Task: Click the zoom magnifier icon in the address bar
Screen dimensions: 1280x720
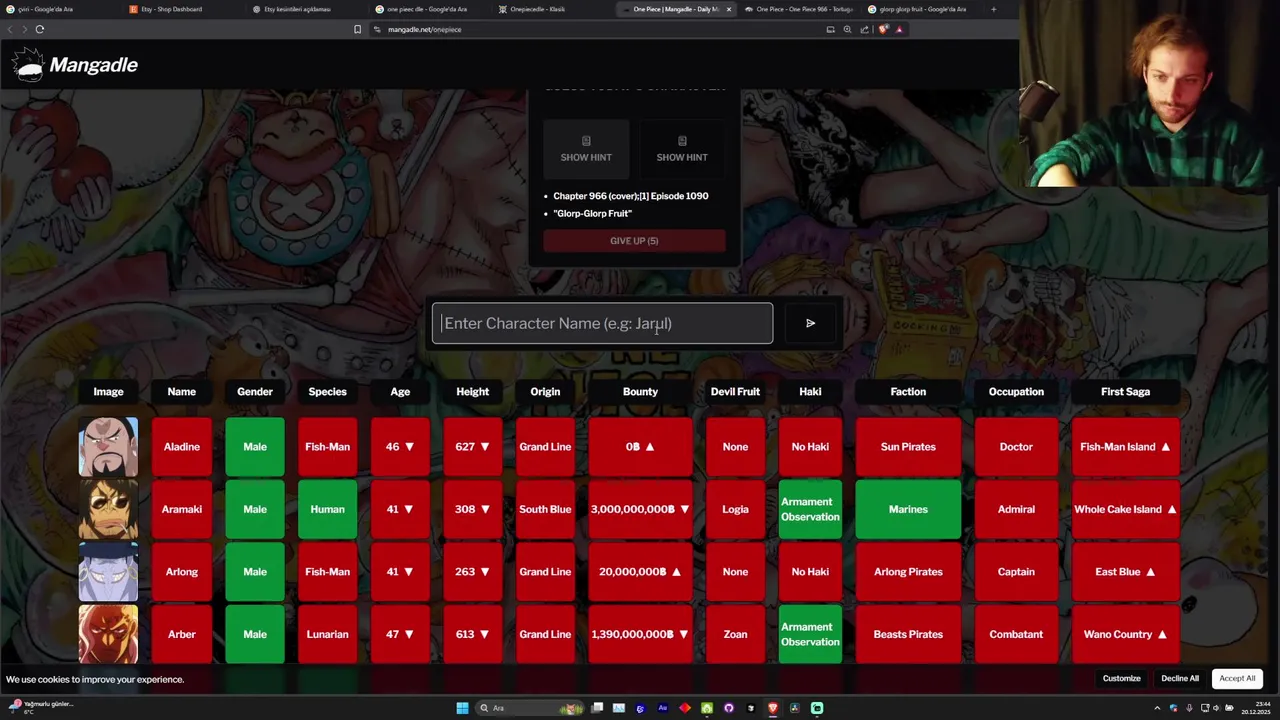Action: point(847,29)
